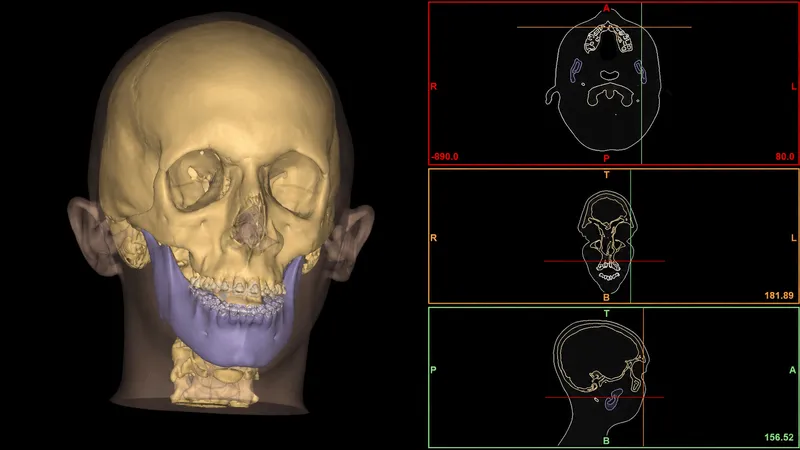800x450 pixels.
Task: Click the green 'B' label in sagittal view
Action: 606,441
